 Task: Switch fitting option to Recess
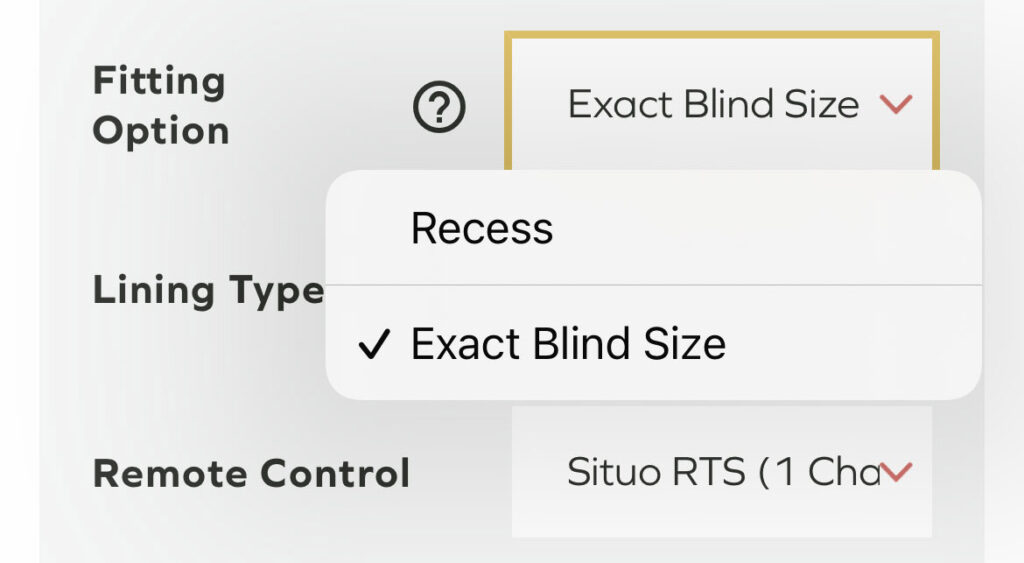tap(482, 228)
